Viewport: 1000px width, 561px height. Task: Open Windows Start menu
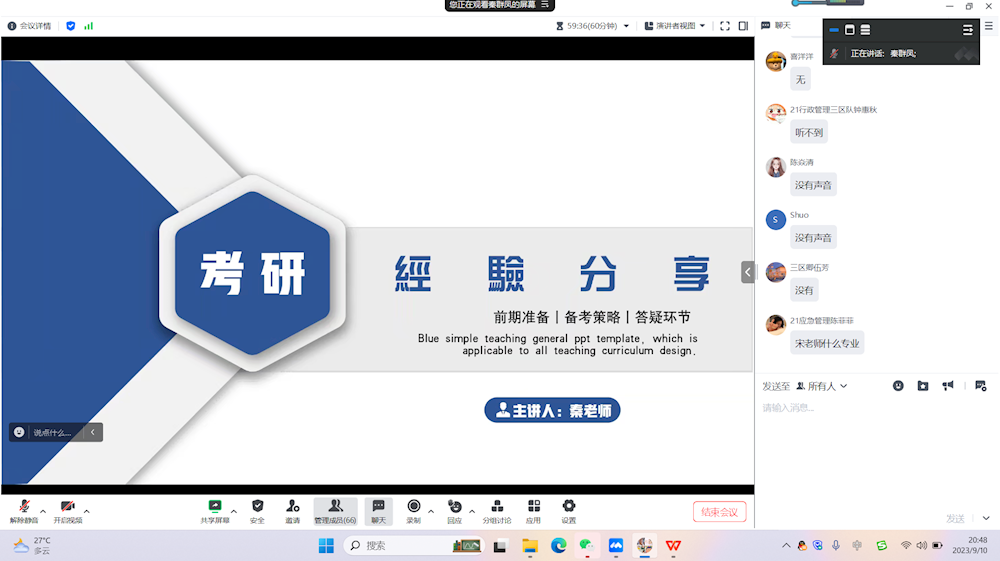(326, 546)
